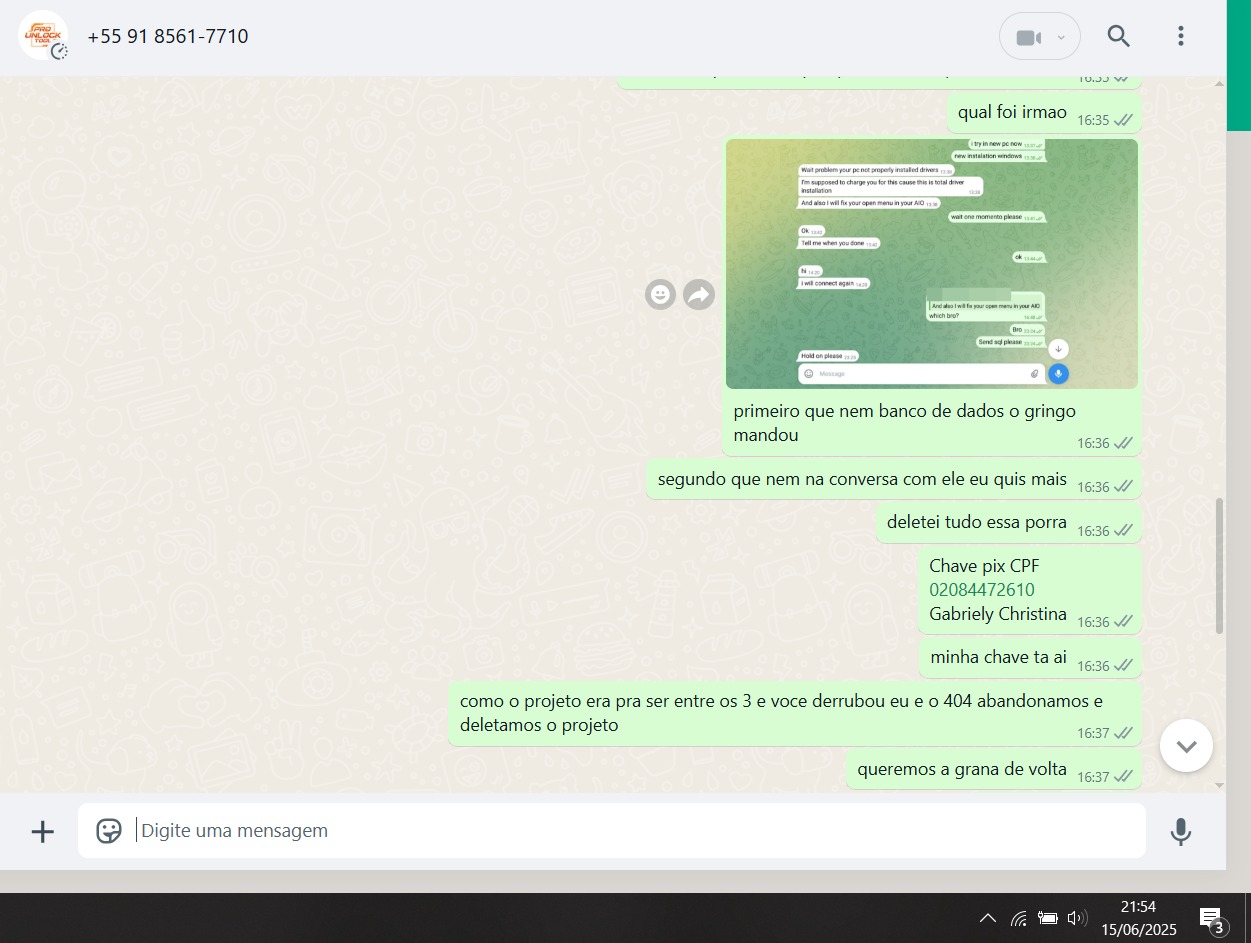
Task: Open the attachment plus menu
Action: 42,831
